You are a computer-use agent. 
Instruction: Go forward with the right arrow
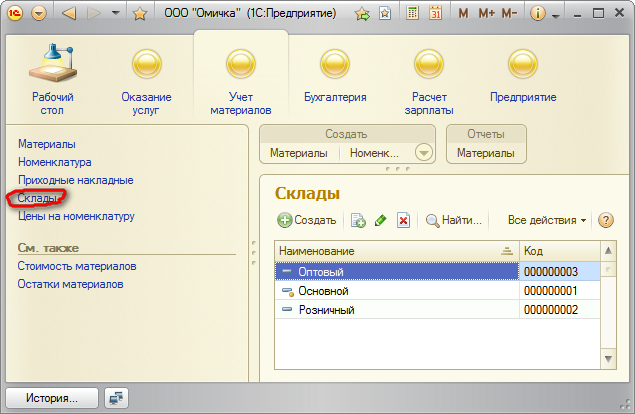[x=94, y=13]
